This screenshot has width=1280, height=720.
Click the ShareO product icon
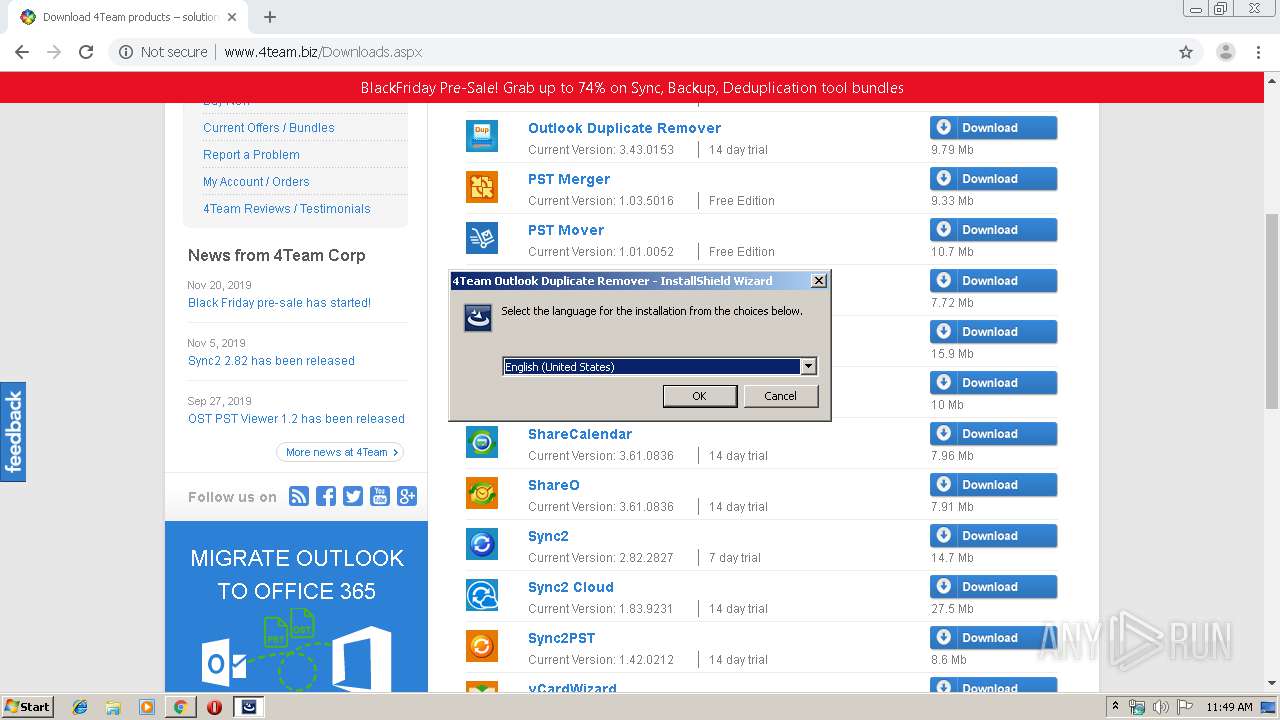482,493
